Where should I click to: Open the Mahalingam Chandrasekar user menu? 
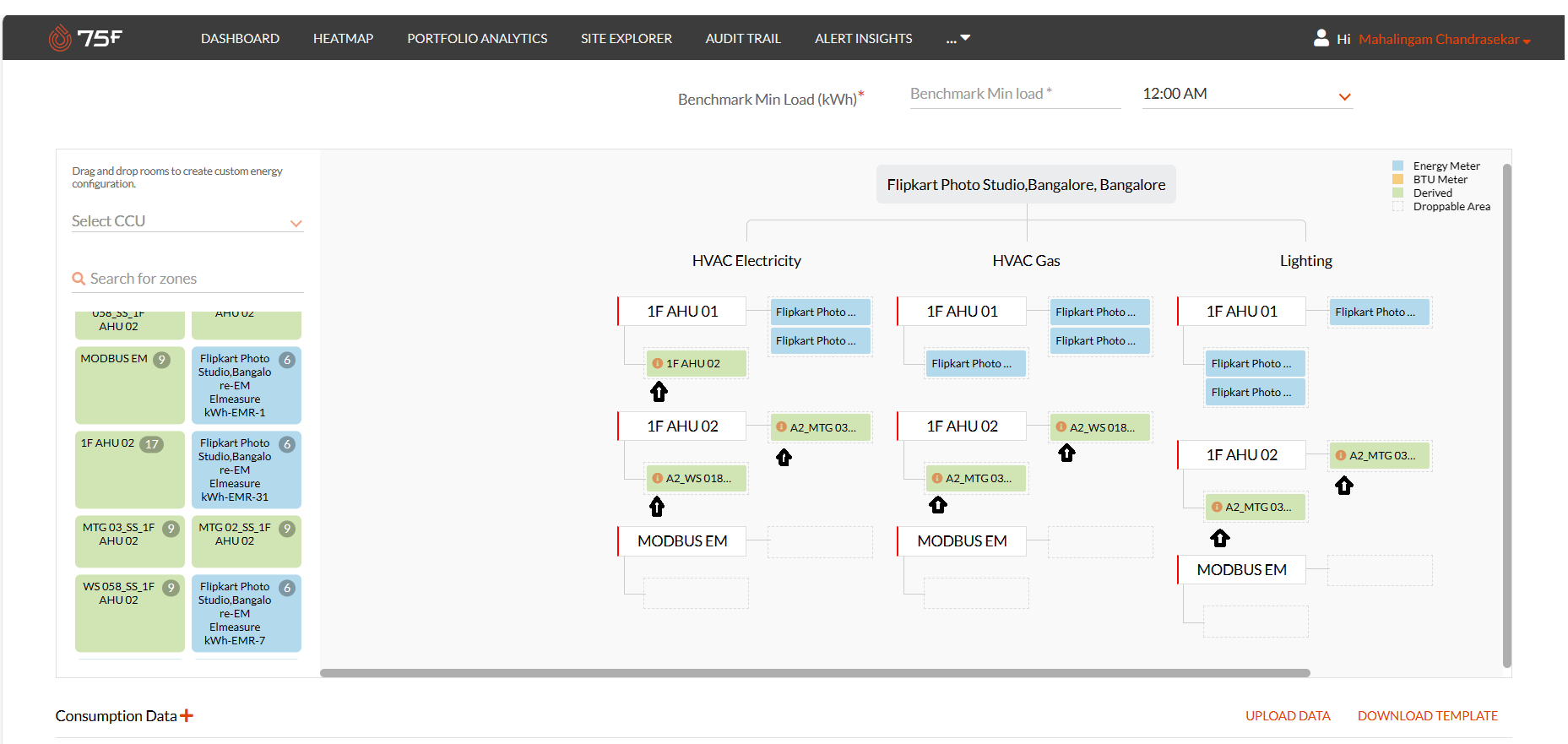(1444, 39)
